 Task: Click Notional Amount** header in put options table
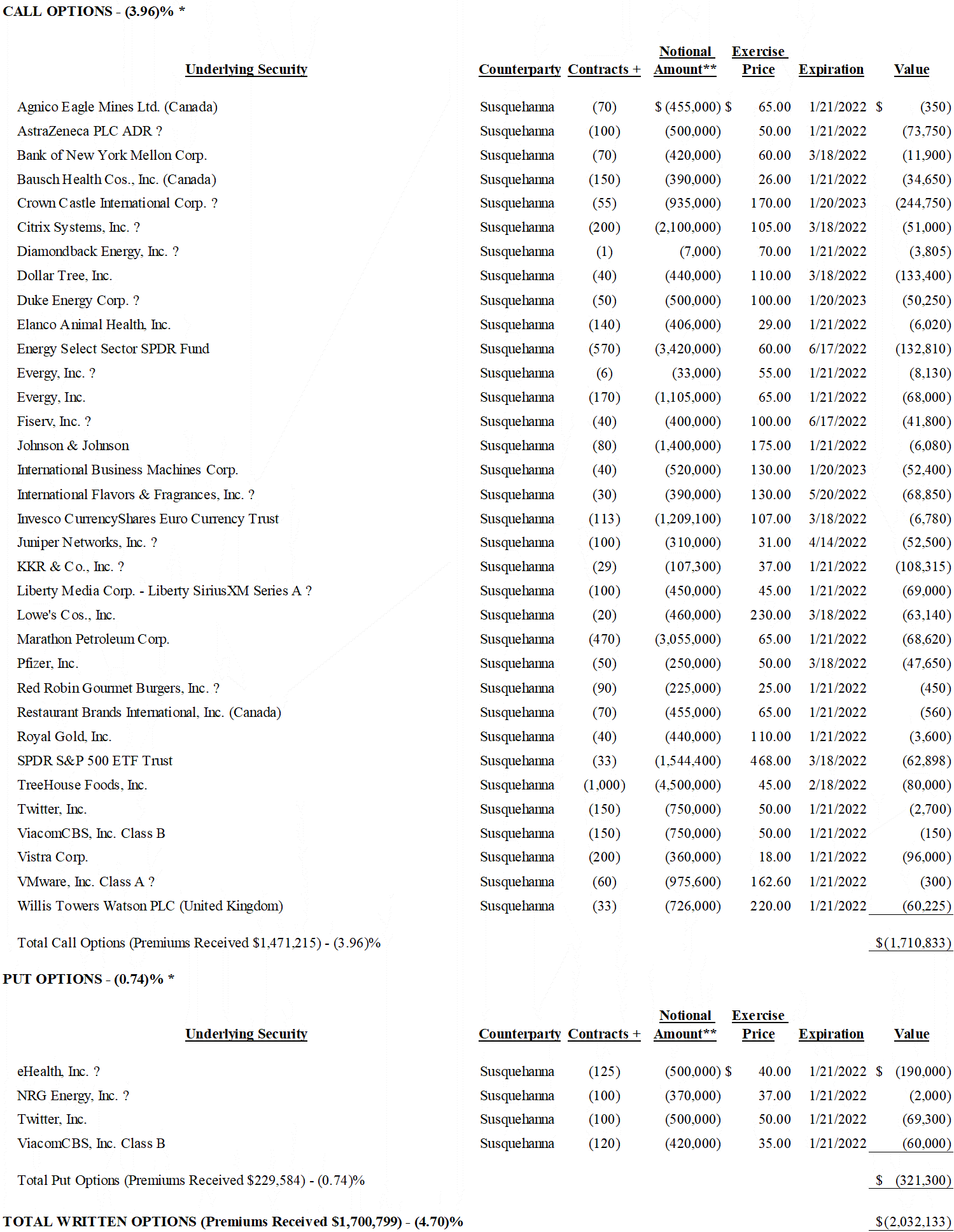click(685, 1024)
